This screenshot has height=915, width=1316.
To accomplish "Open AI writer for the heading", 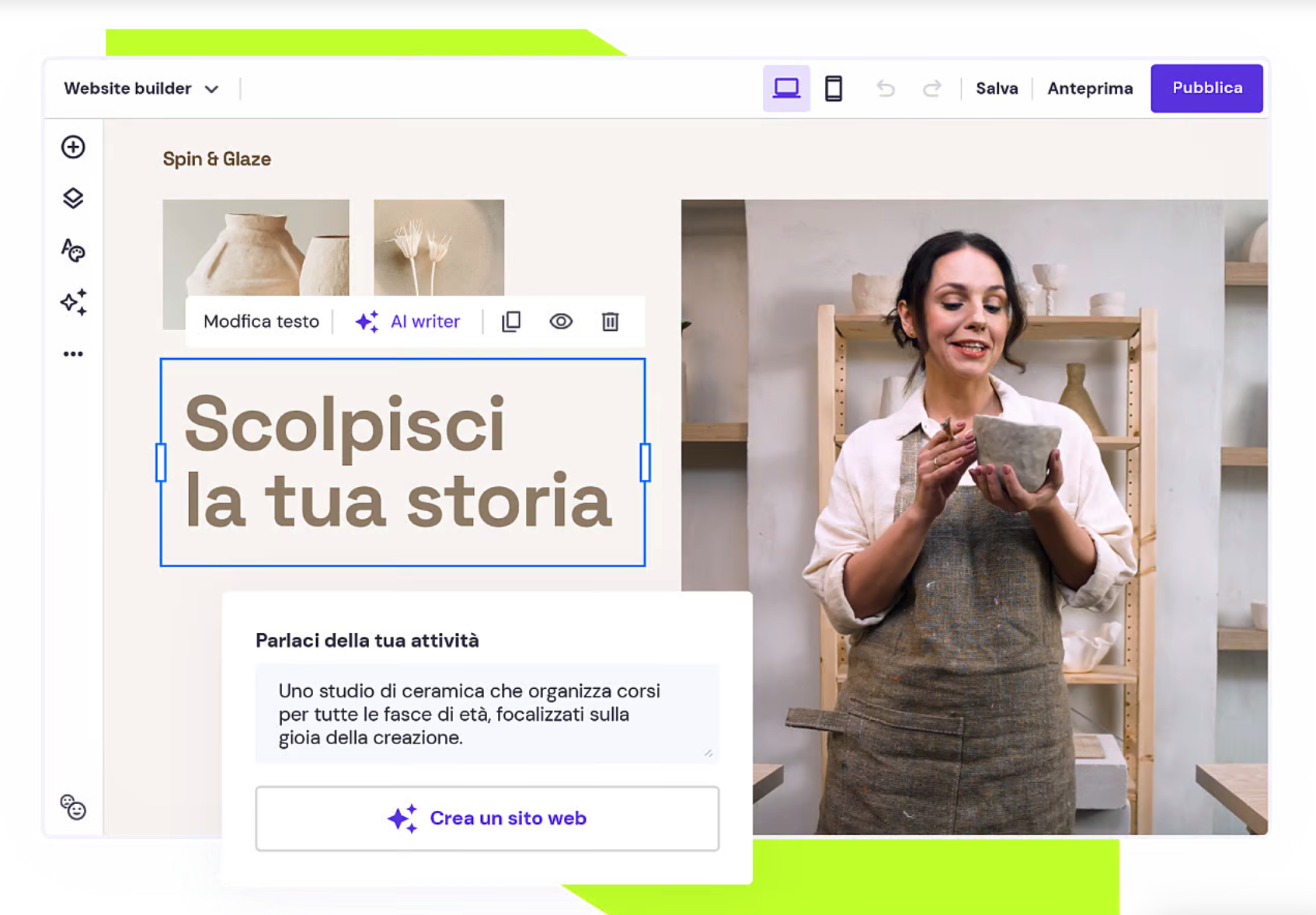I will point(408,322).
